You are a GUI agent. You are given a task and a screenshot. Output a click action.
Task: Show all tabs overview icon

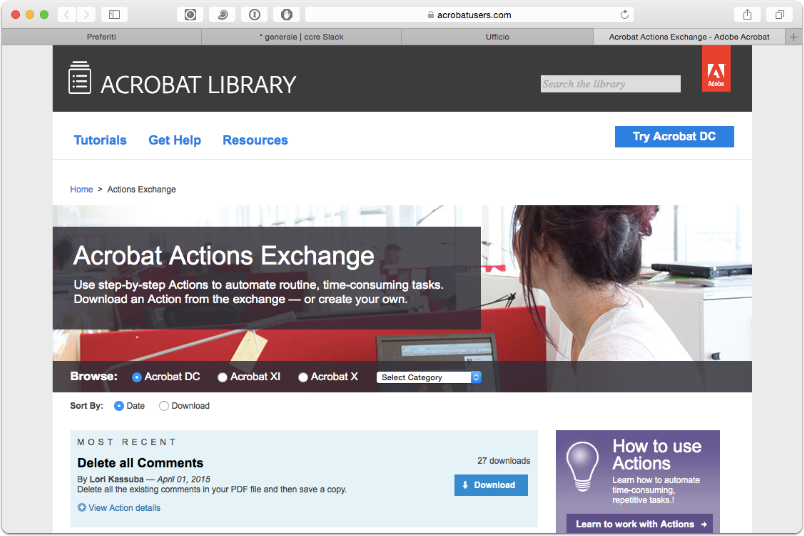[779, 15]
